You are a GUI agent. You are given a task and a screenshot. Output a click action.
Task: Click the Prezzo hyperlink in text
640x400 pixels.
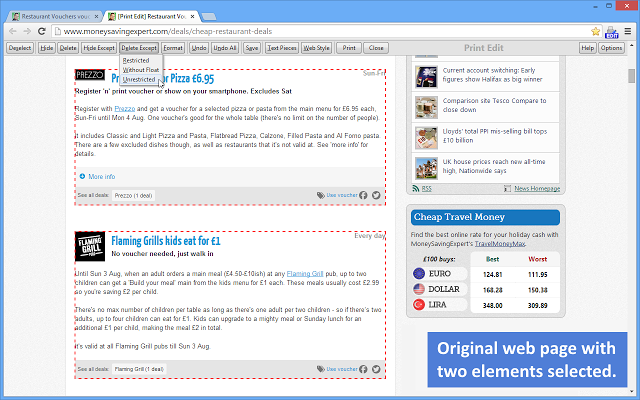124,109
